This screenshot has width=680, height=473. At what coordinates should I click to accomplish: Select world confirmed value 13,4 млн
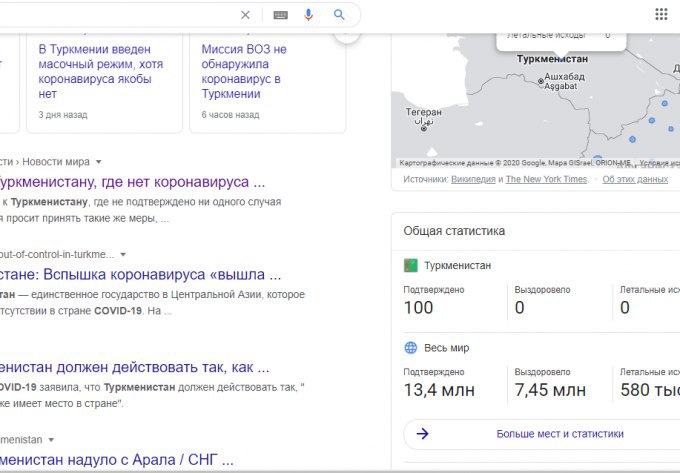[439, 390]
